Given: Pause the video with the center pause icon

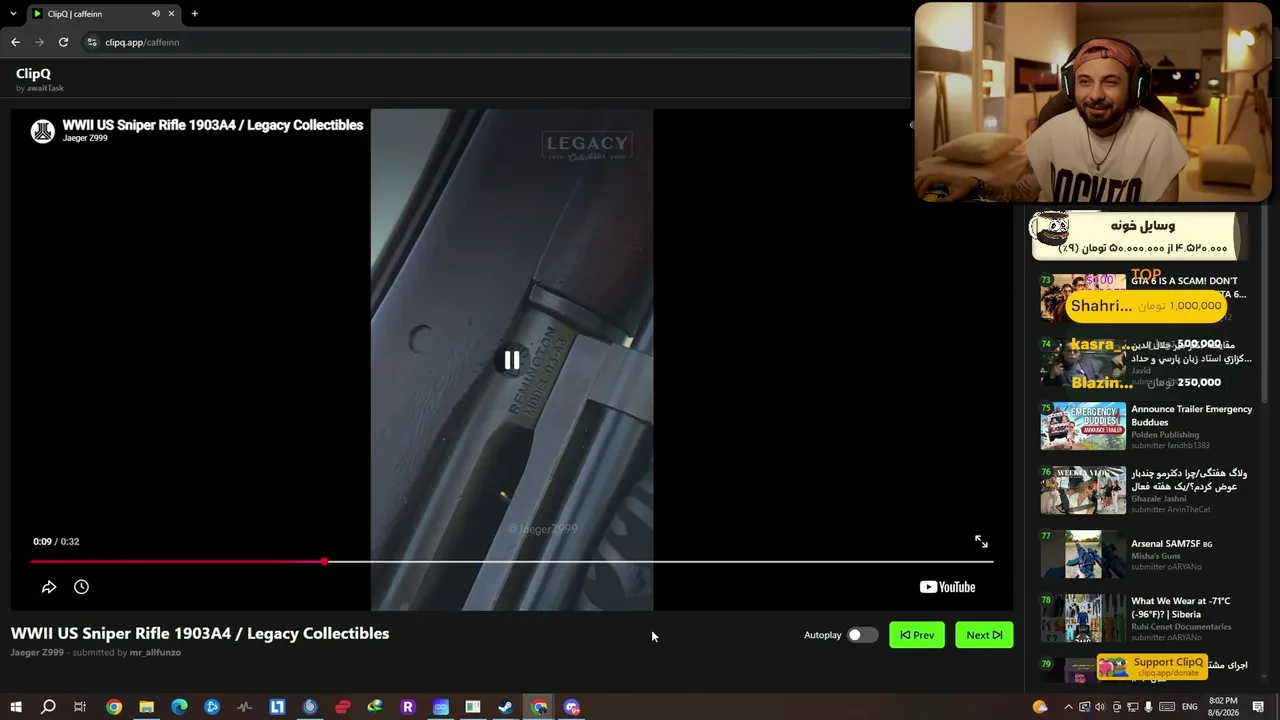Looking at the screenshot, I should click(x=511, y=360).
